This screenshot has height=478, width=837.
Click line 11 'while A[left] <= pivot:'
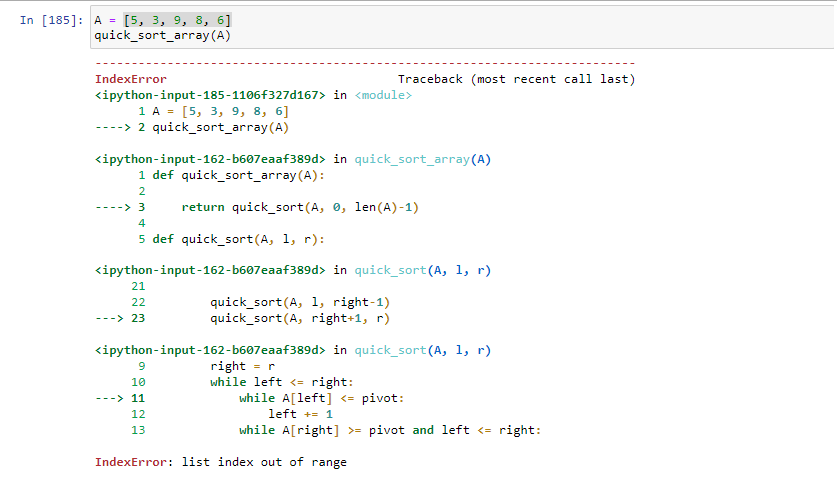point(321,398)
